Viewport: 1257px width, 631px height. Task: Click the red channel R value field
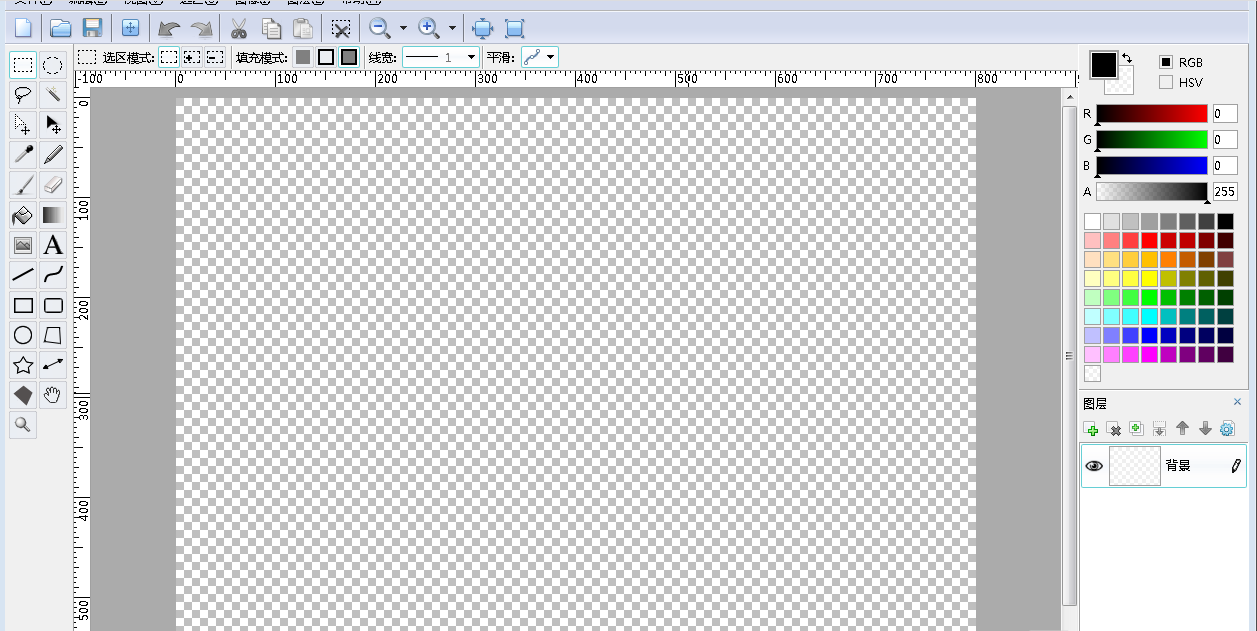[1224, 114]
